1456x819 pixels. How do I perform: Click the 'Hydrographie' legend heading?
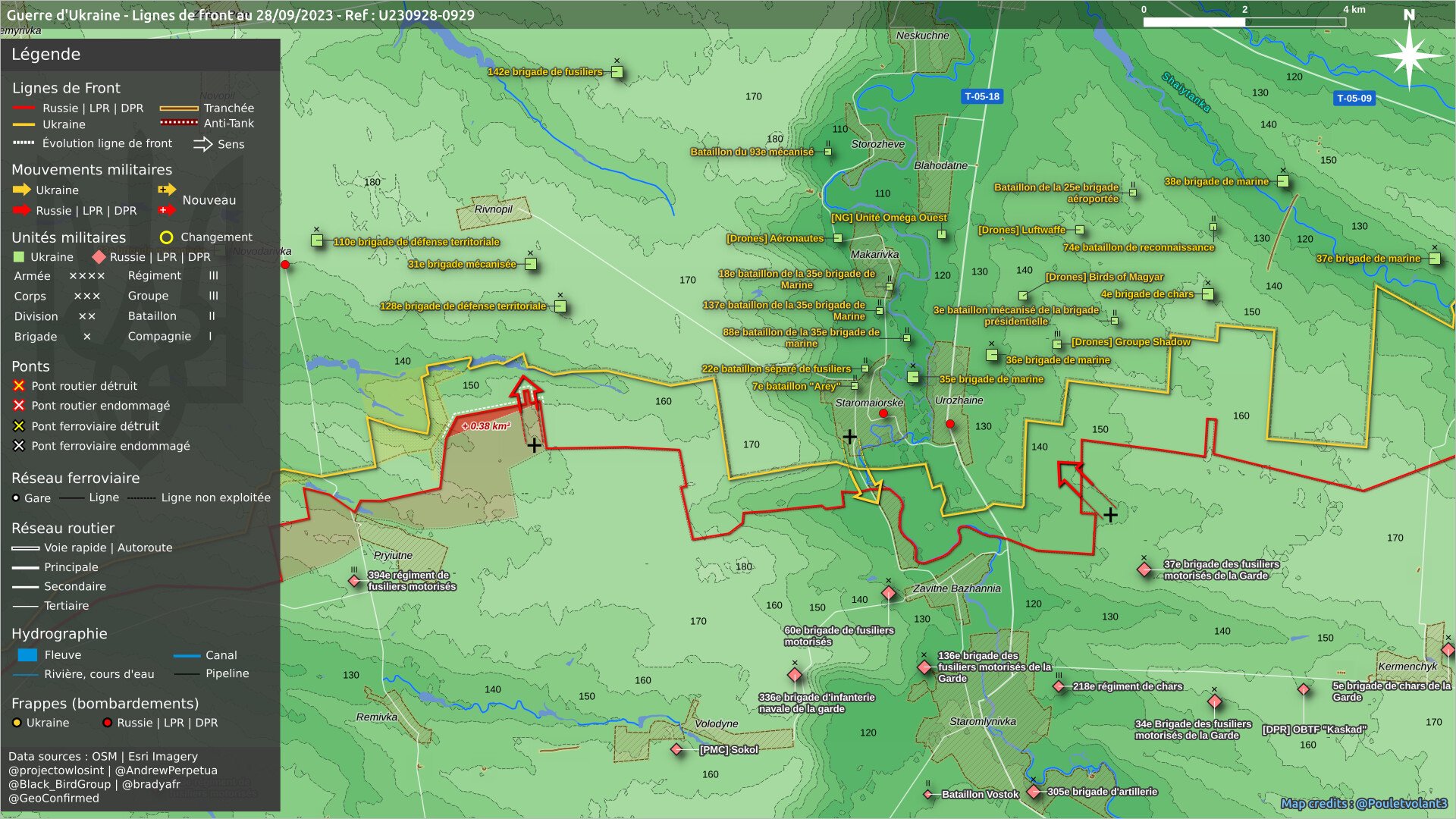(59, 634)
